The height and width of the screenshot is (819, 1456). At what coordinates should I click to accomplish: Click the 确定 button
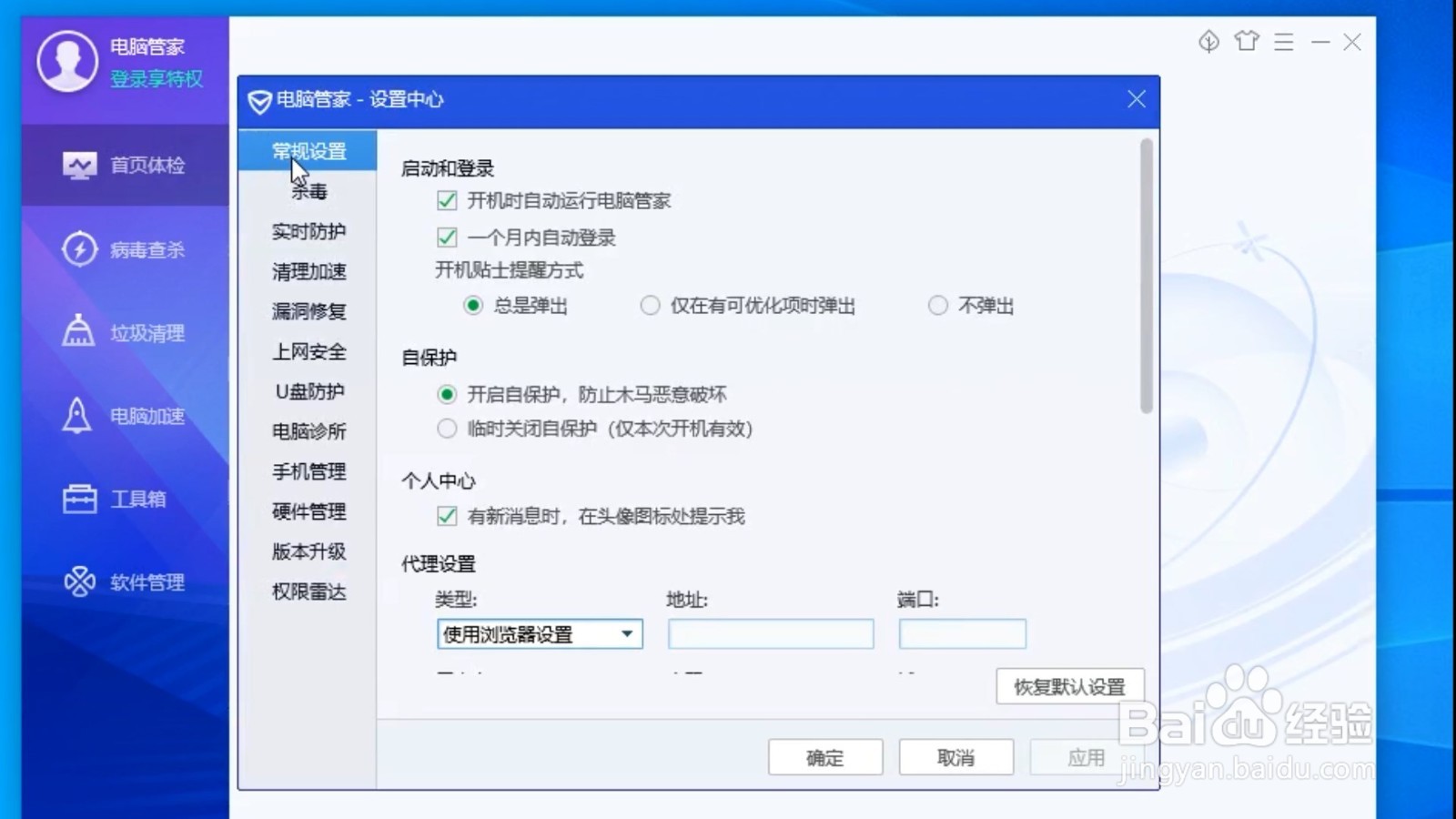coord(825,757)
